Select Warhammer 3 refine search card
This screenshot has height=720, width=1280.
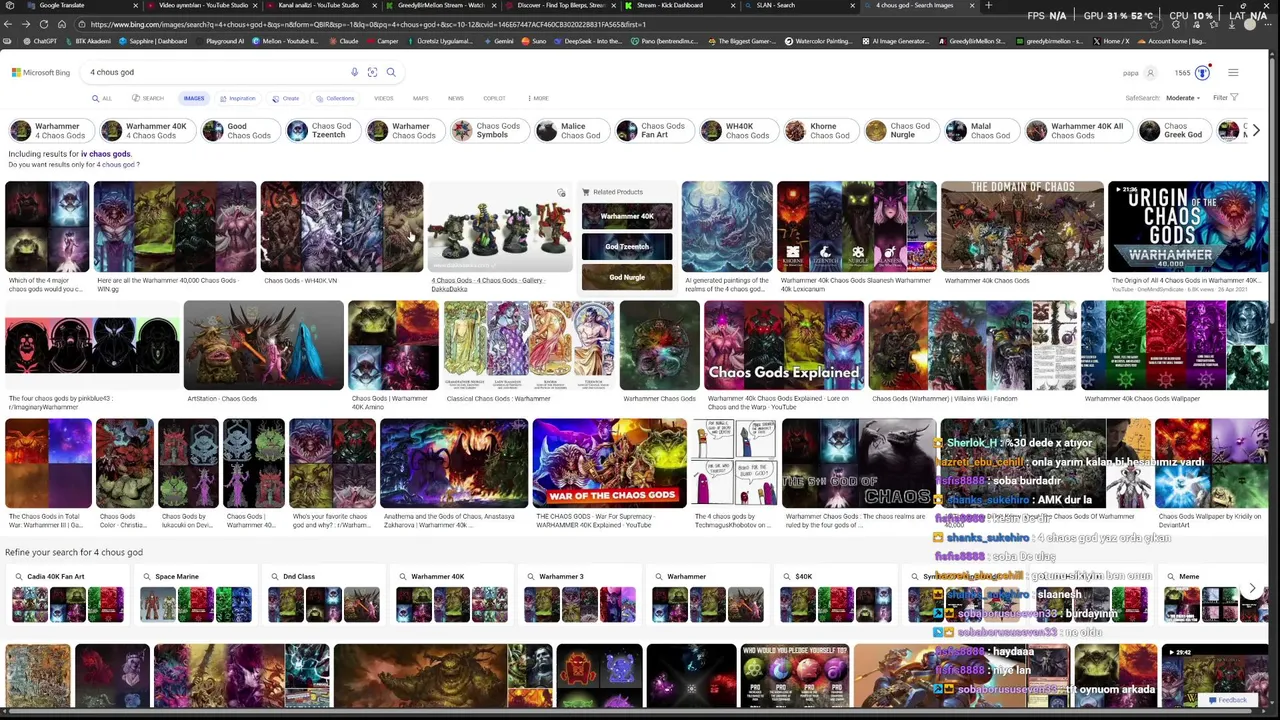(x=579, y=596)
